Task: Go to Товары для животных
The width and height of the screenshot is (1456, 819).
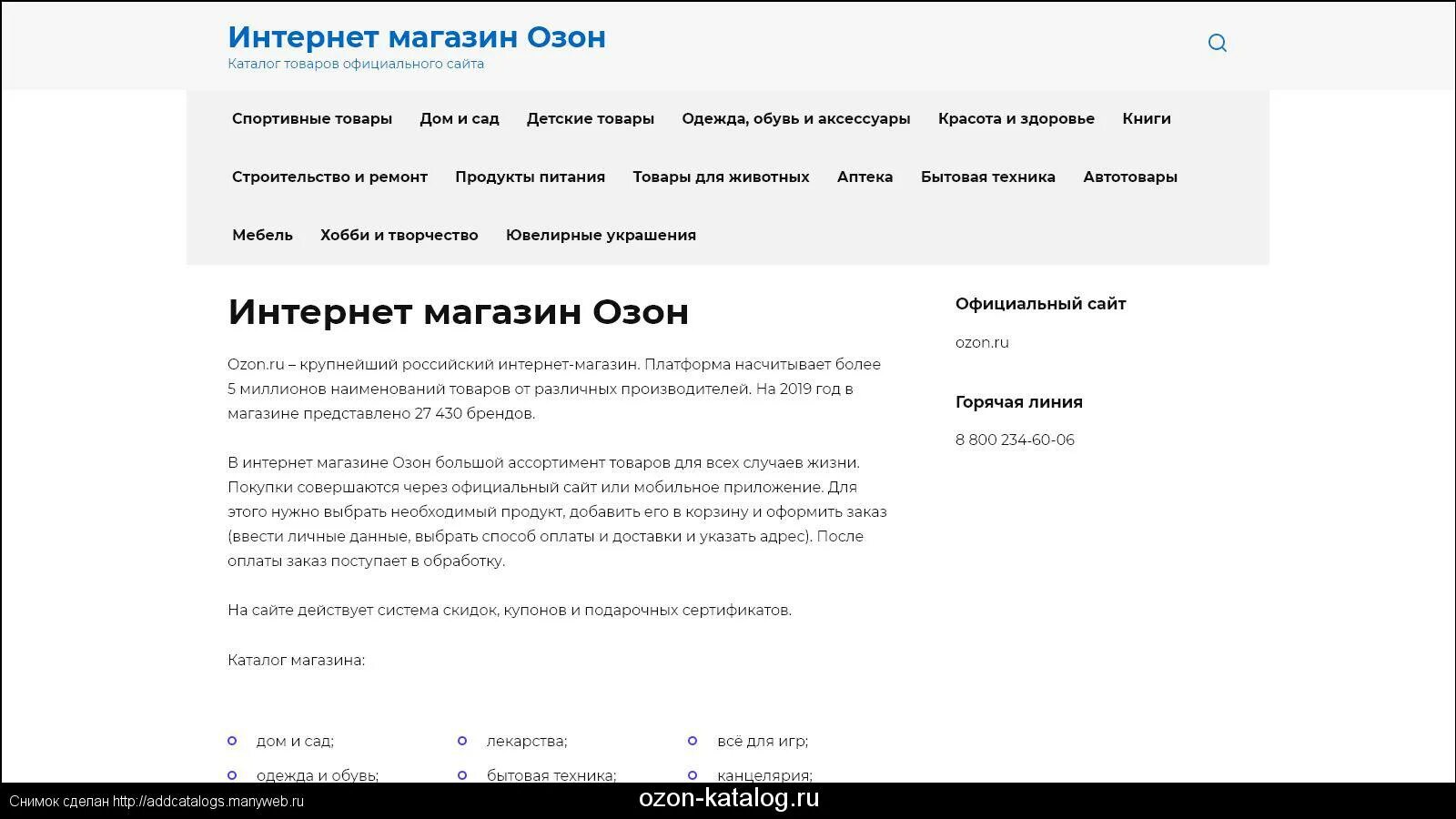Action: coord(722,177)
